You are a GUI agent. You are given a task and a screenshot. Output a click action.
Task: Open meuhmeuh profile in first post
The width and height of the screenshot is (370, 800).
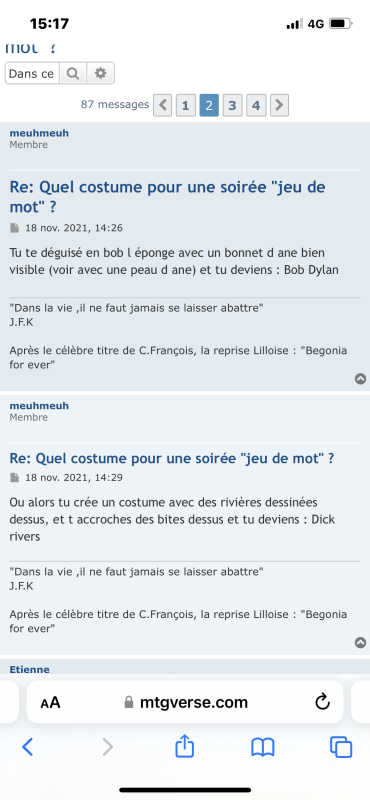pos(39,134)
